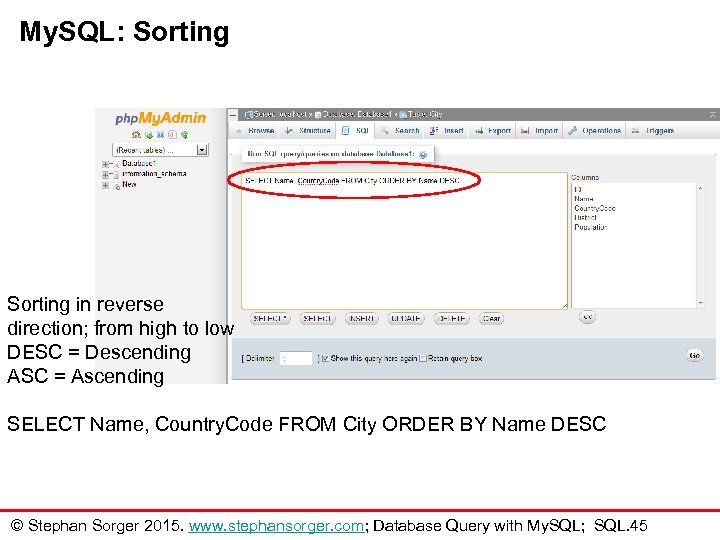Select the SQL tab
Viewport: 720px width, 540px height.
pos(356,131)
